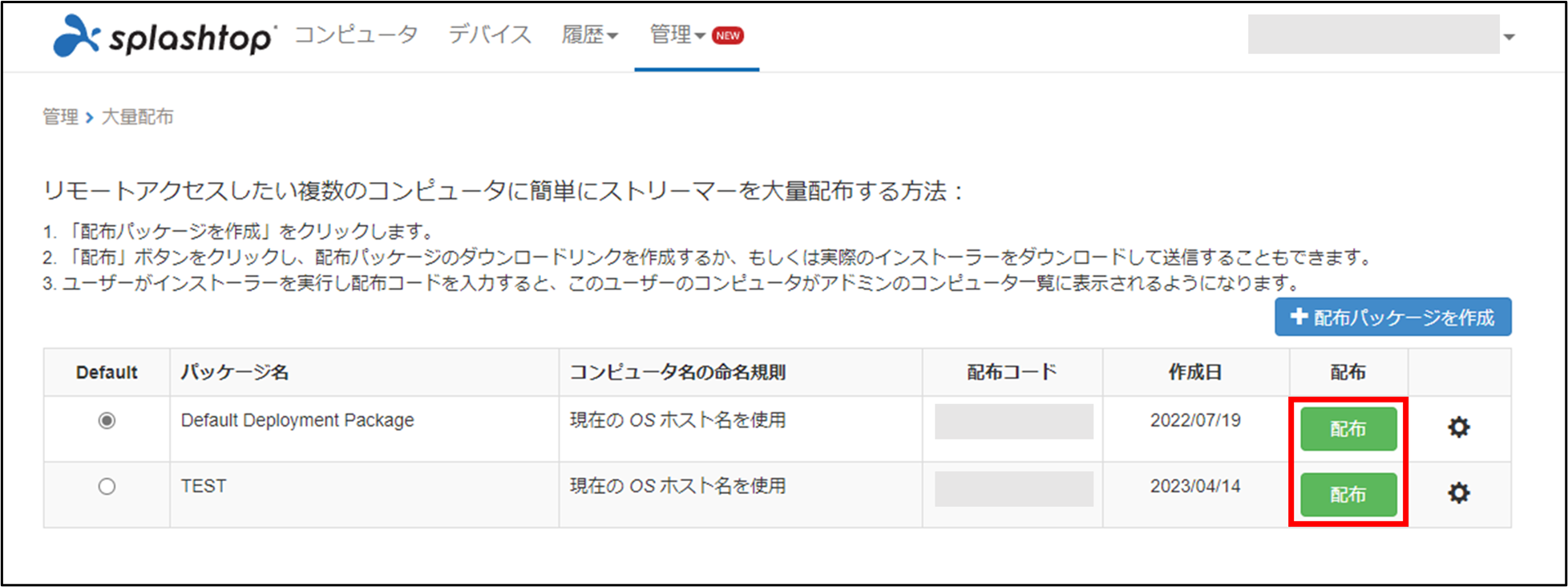Expand the 管理 dropdown menu
The image size is (1568, 587).
[x=677, y=35]
